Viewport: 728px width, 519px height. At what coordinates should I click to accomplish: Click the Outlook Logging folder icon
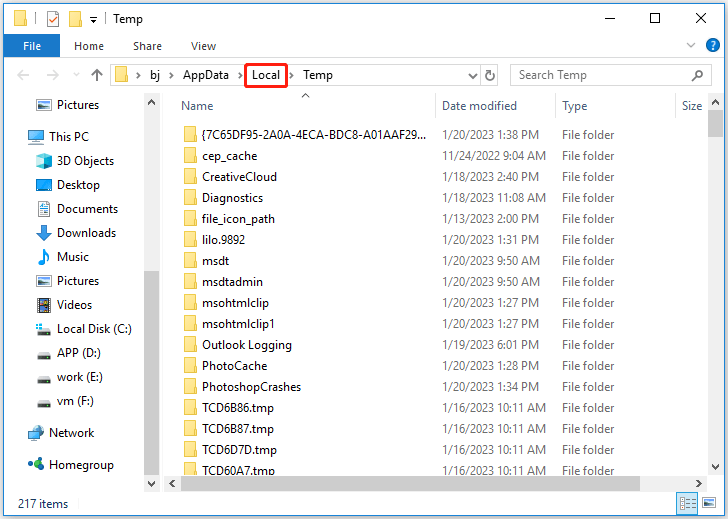190,345
